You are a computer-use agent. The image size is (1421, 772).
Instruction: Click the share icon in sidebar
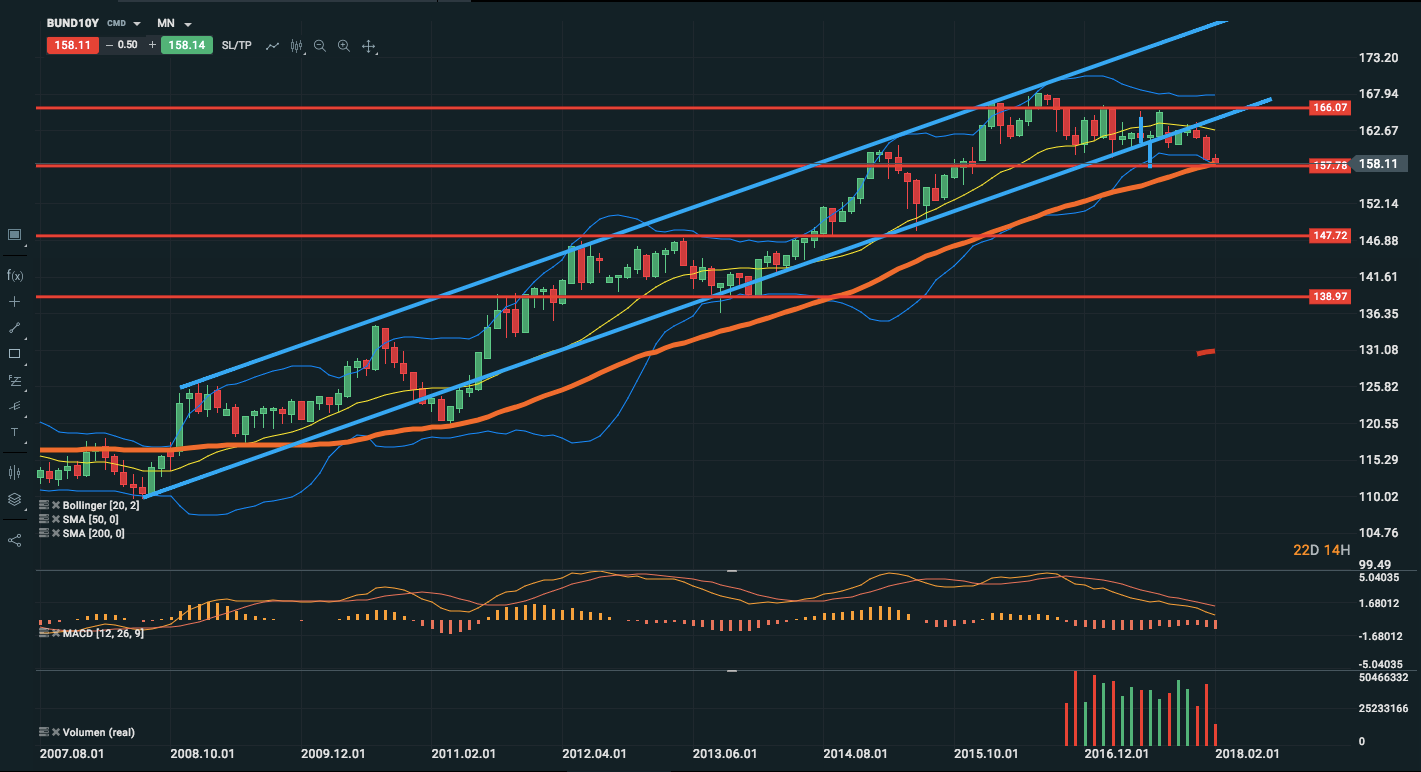click(14, 540)
